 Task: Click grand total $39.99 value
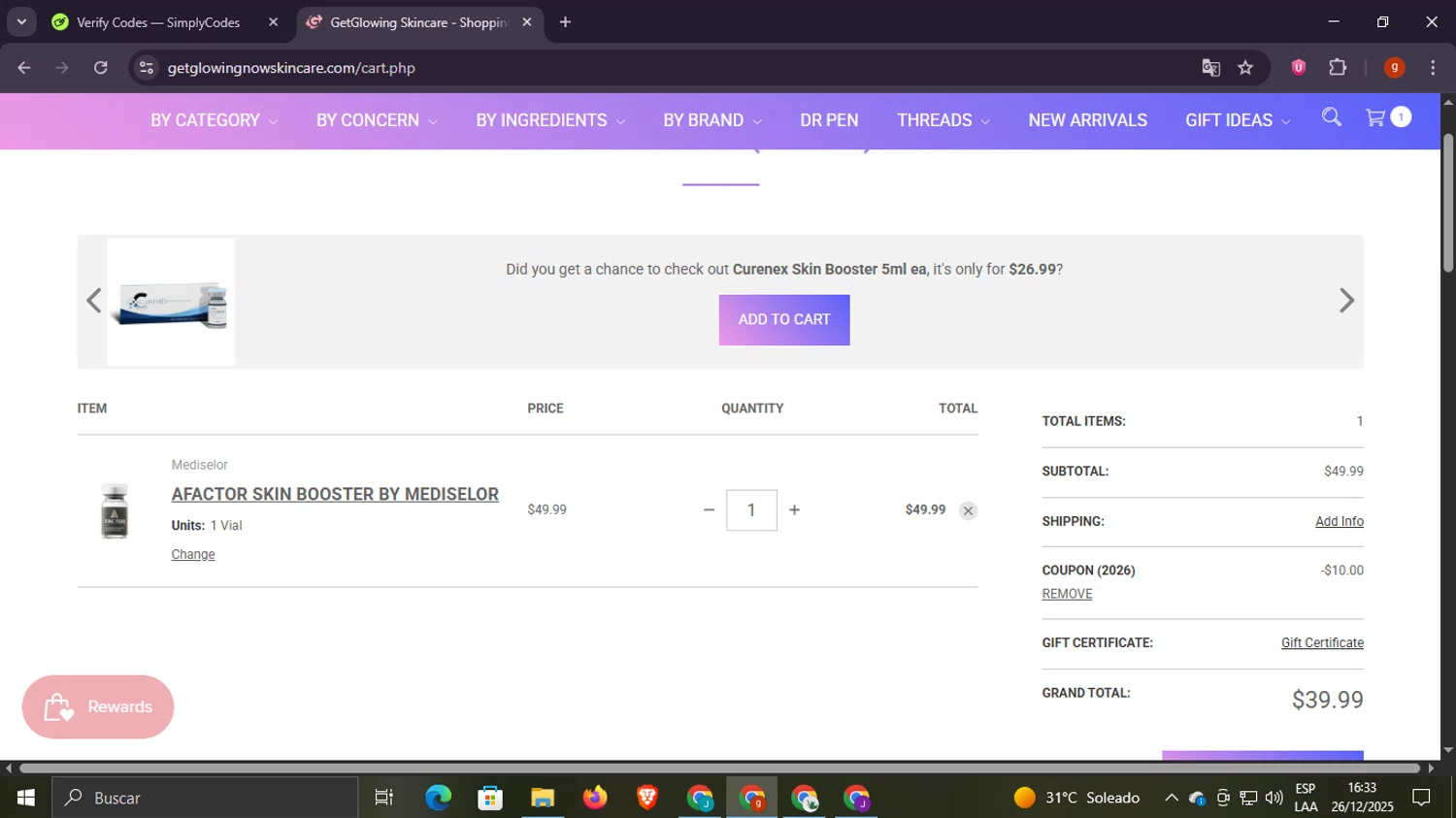pyautogui.click(x=1327, y=700)
